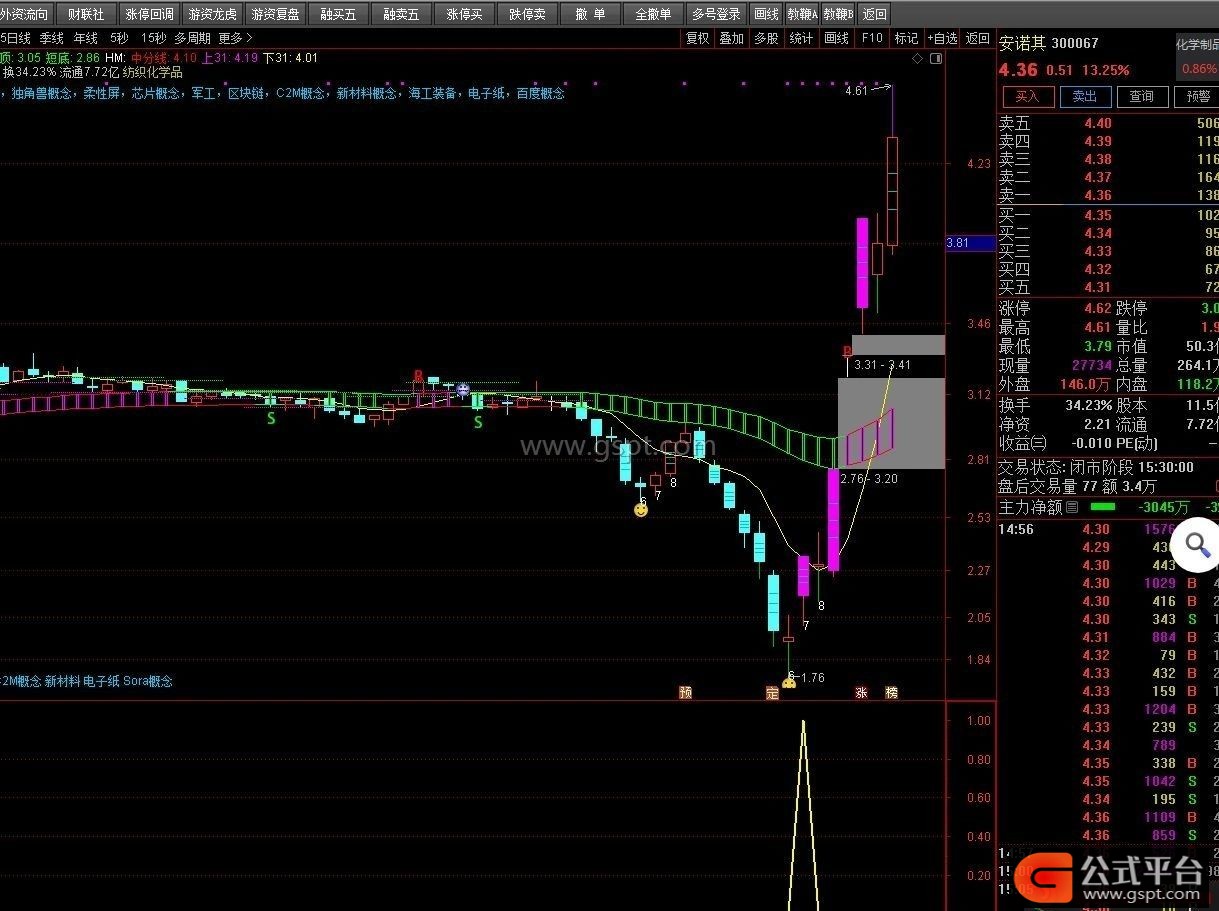The image size is (1219, 911).
Task: Click the red B marker near 3.31 - 3.41
Action: coord(847,352)
